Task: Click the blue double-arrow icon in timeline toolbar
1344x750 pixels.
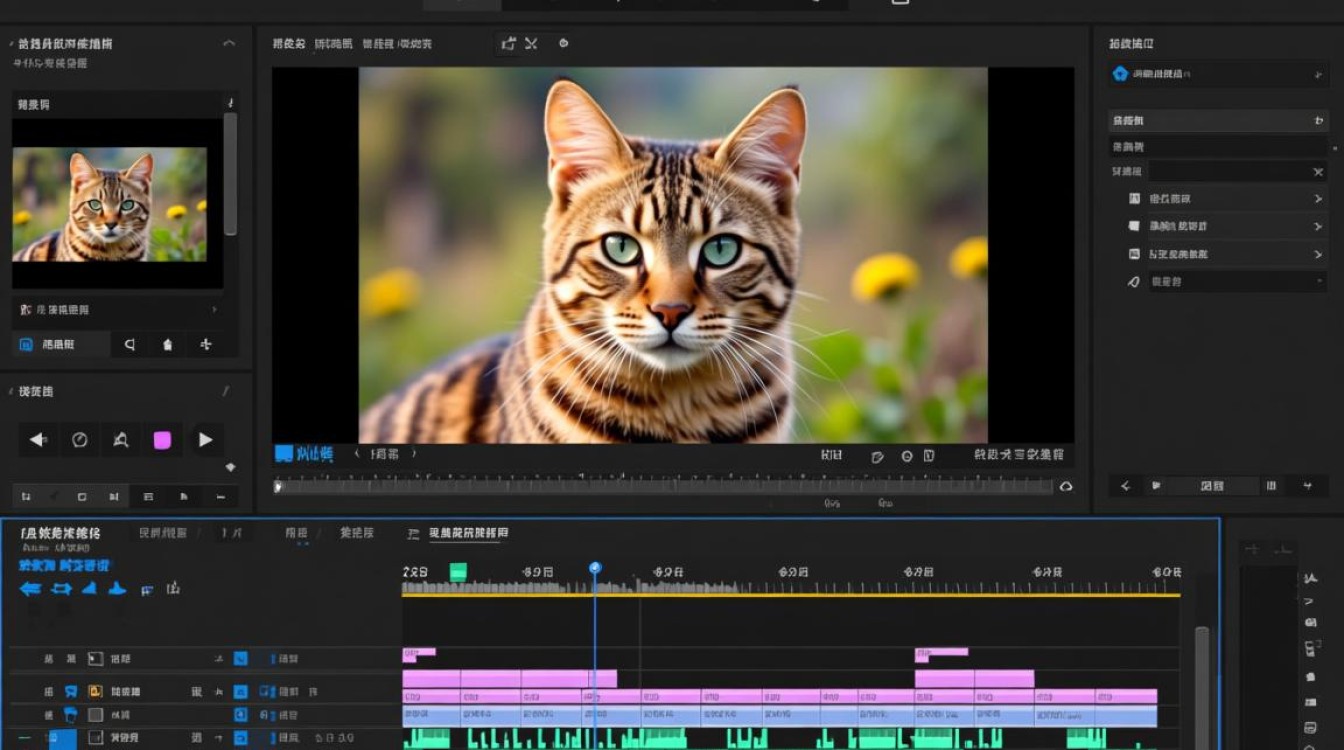Action: pos(61,589)
